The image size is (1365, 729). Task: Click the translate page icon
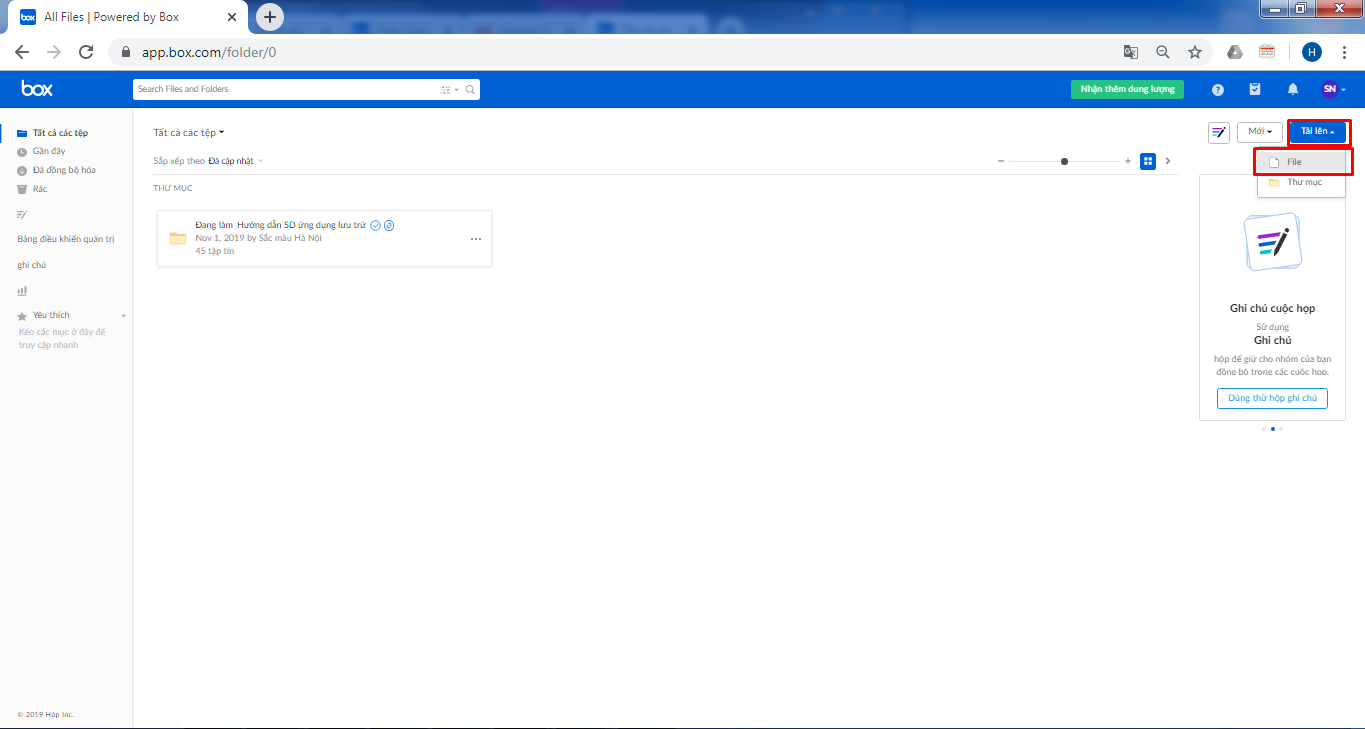point(1130,52)
